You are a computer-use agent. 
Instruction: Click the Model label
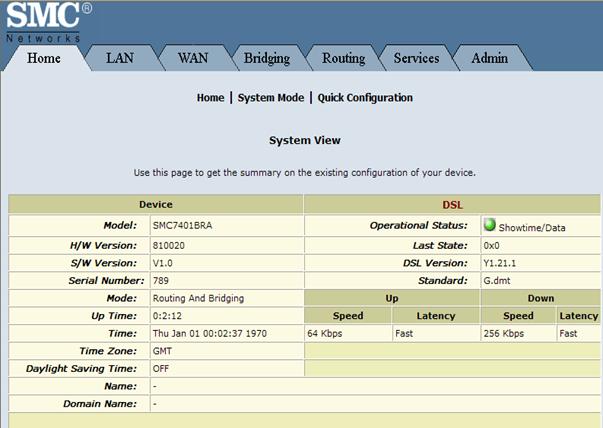[x=120, y=225]
